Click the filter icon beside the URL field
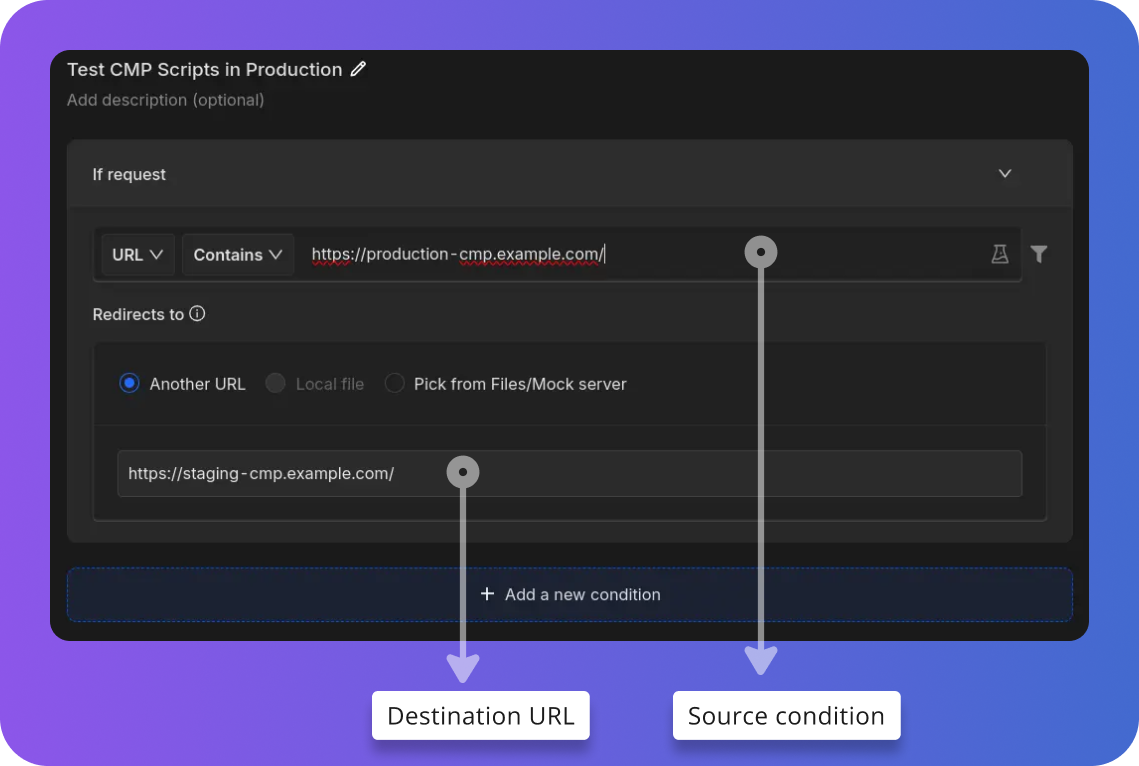1139x766 pixels. (1038, 254)
